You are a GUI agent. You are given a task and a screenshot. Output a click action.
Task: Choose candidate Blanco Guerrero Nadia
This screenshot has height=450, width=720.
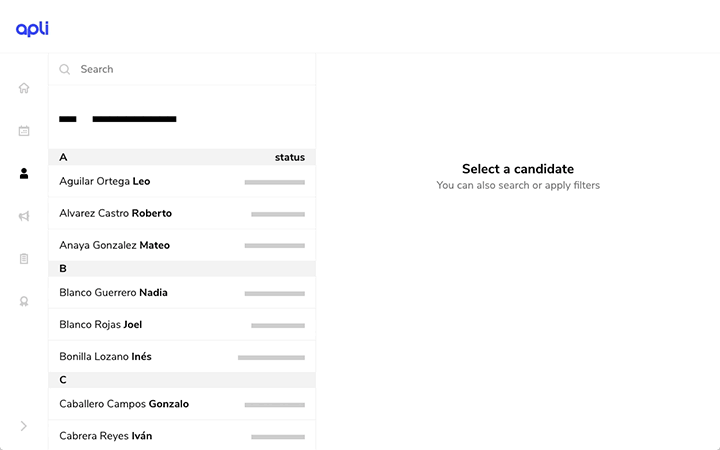click(182, 292)
